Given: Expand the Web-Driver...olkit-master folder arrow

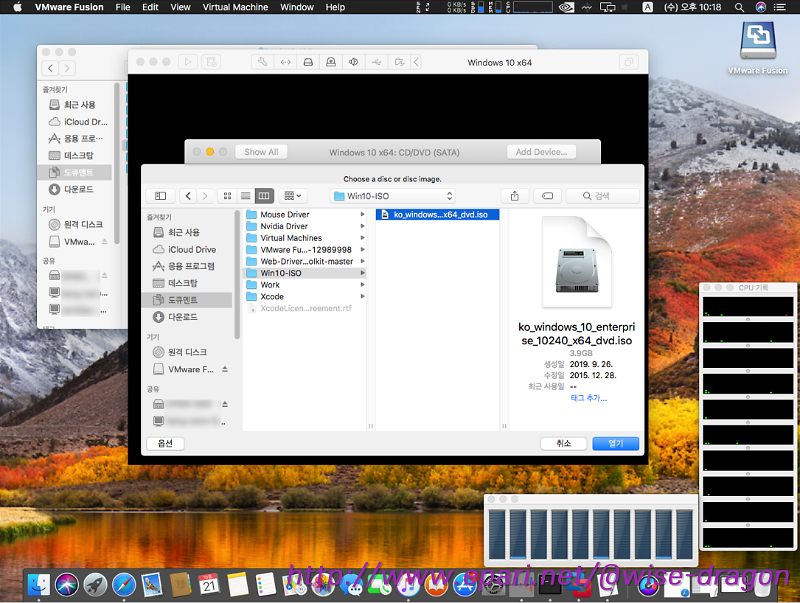Looking at the screenshot, I should [x=362, y=261].
